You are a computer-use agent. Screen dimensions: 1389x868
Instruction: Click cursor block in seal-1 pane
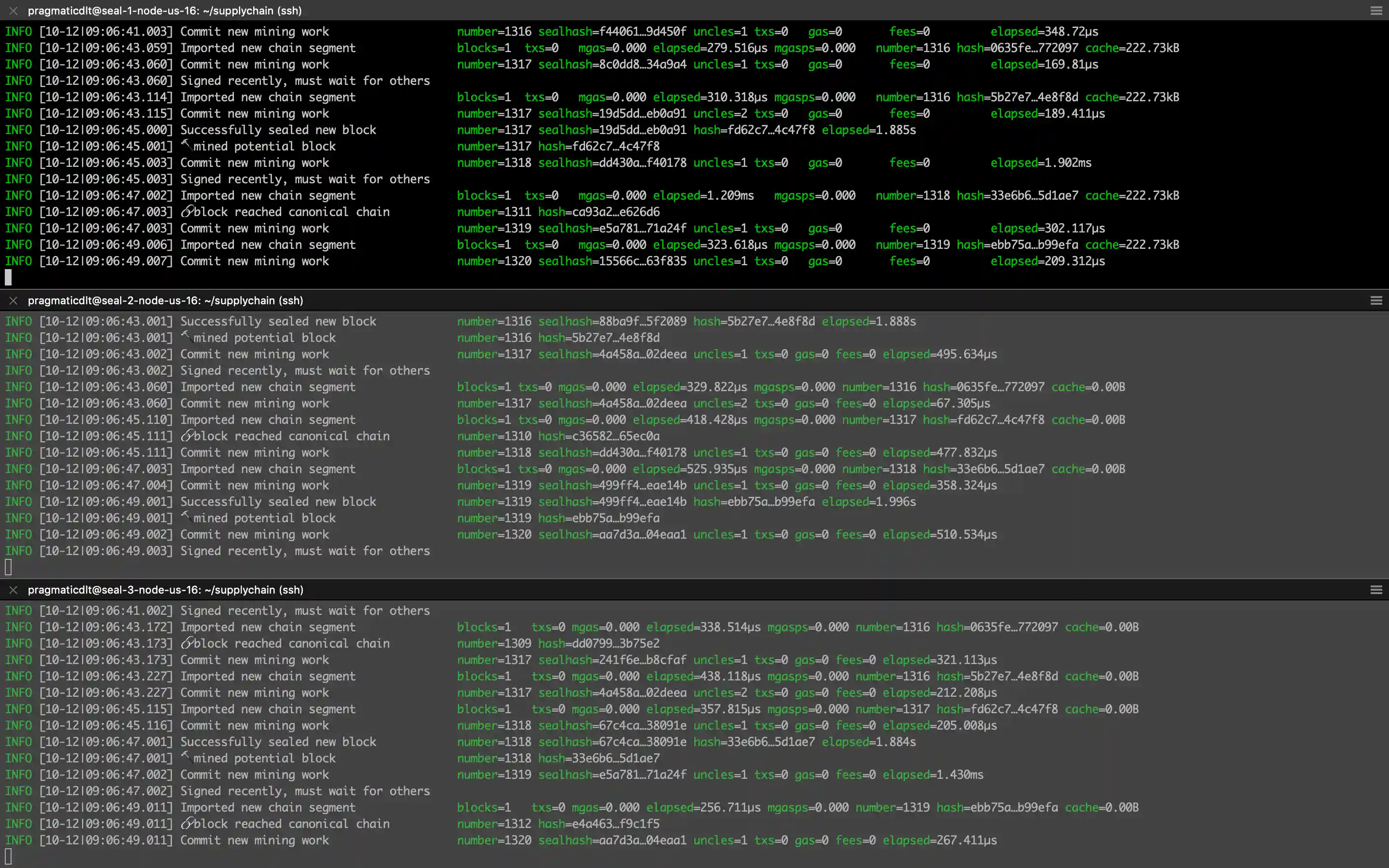pos(8,277)
